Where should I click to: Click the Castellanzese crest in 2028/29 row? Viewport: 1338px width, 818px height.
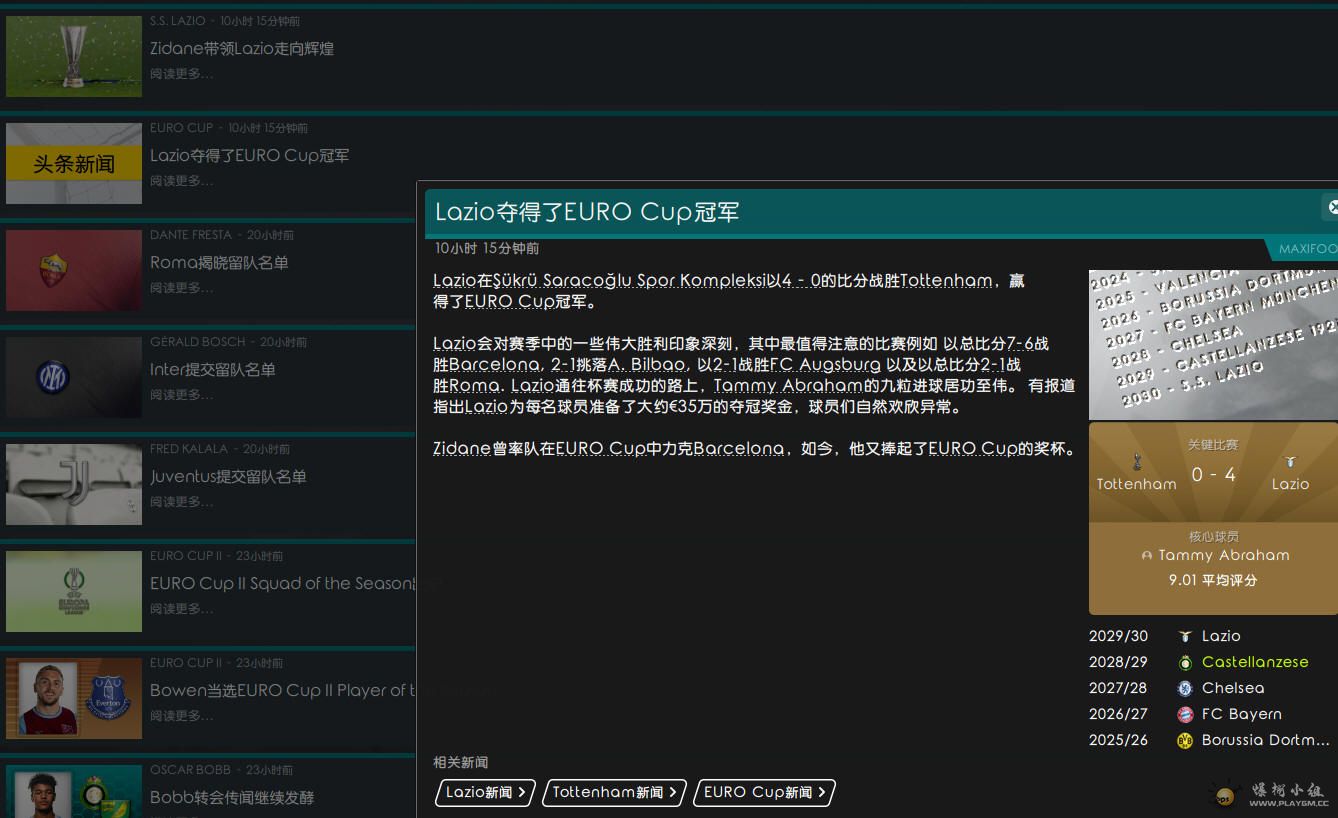[1185, 662]
